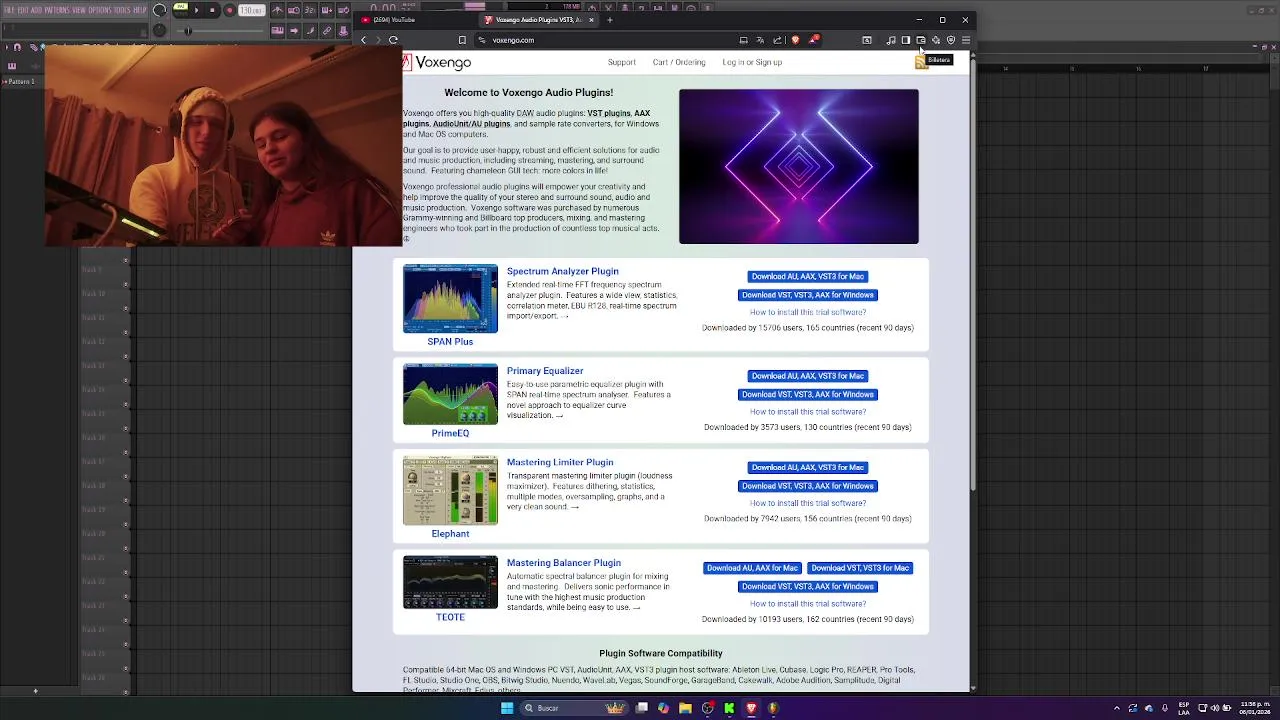Click the share page icon in address bar
Image resolution: width=1280 pixels, height=720 pixels.
777,40
